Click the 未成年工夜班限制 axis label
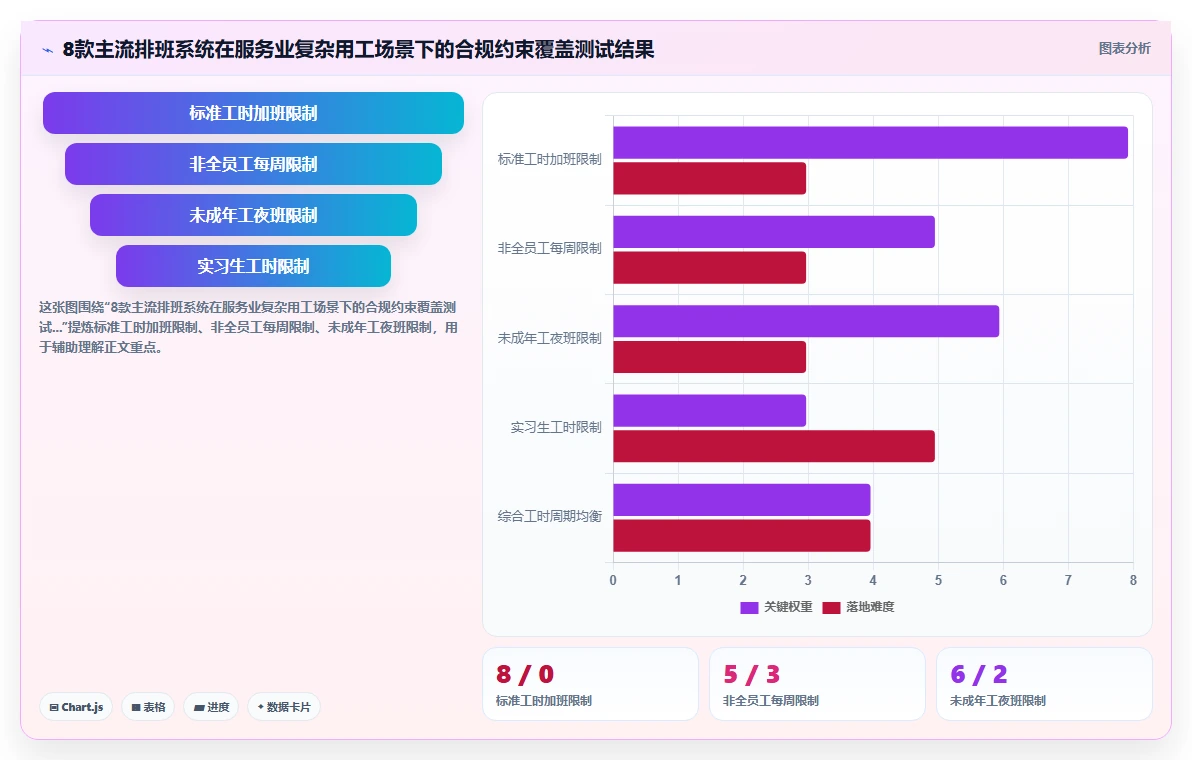Viewport: 1192px width, 760px height. [550, 338]
